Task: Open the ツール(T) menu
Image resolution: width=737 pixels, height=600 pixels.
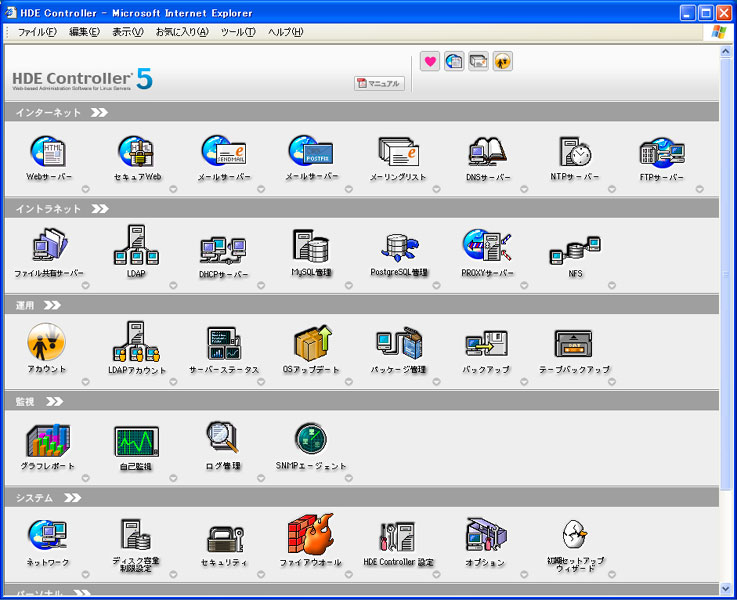Action: 238,32
